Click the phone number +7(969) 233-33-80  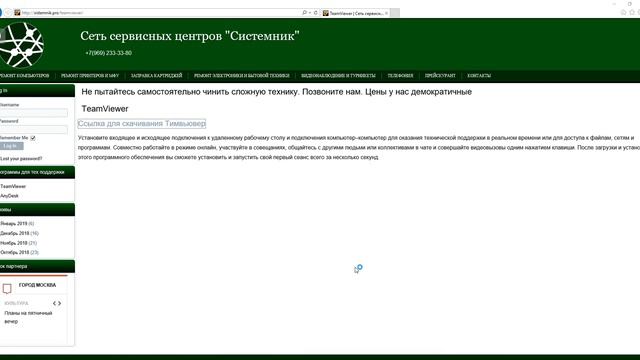(109, 53)
